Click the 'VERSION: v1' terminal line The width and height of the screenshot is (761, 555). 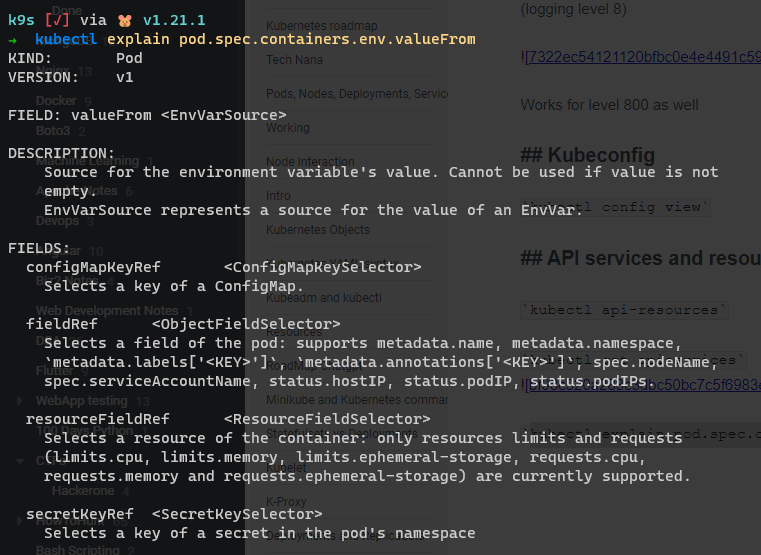tap(71, 78)
